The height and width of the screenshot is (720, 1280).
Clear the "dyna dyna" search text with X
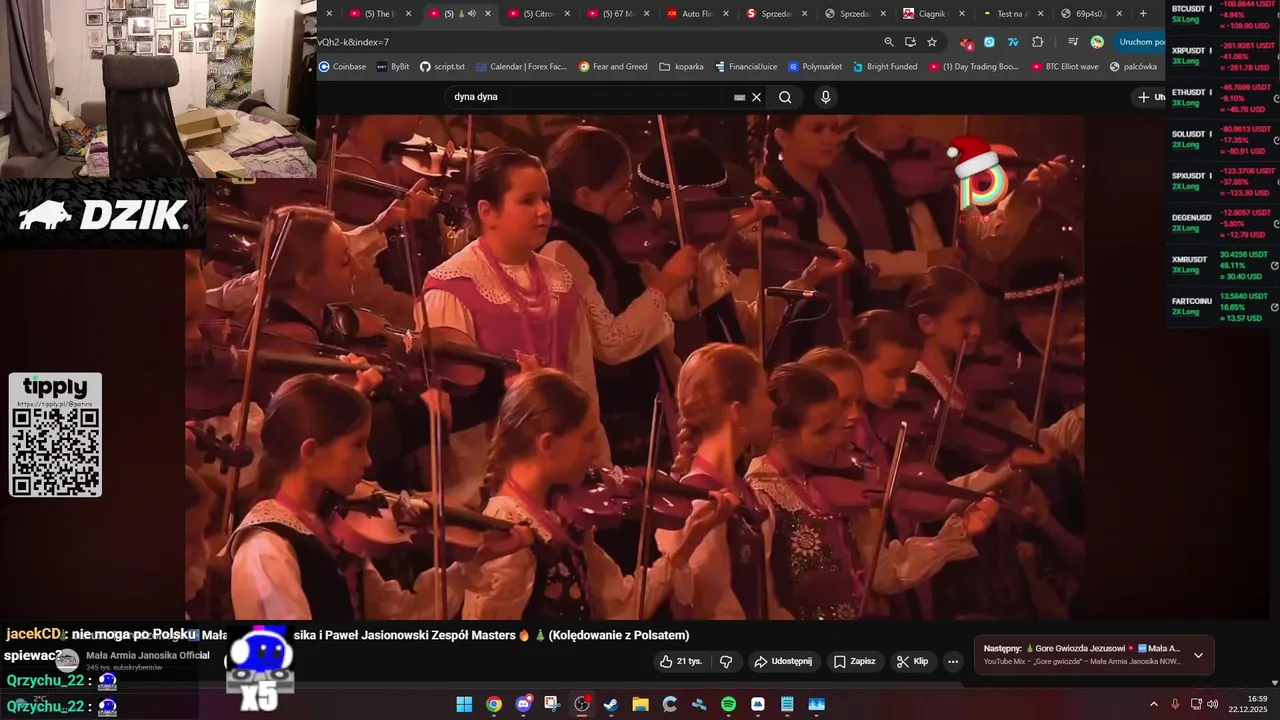[x=757, y=97]
